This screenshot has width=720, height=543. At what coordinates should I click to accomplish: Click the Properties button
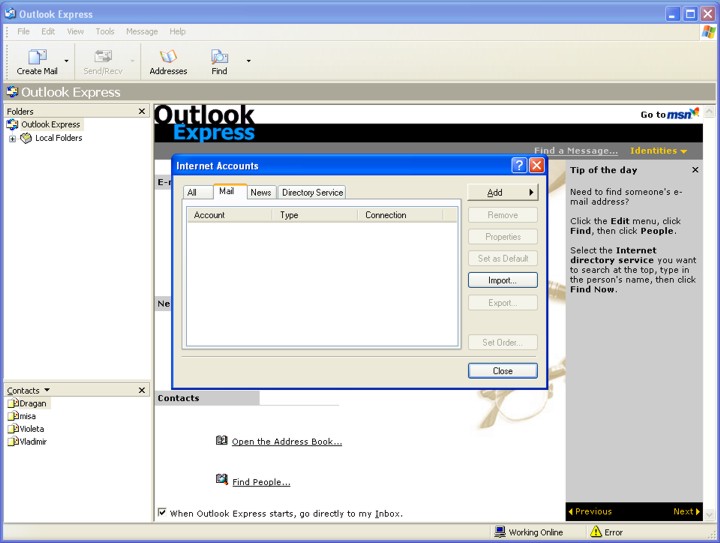[x=502, y=237]
